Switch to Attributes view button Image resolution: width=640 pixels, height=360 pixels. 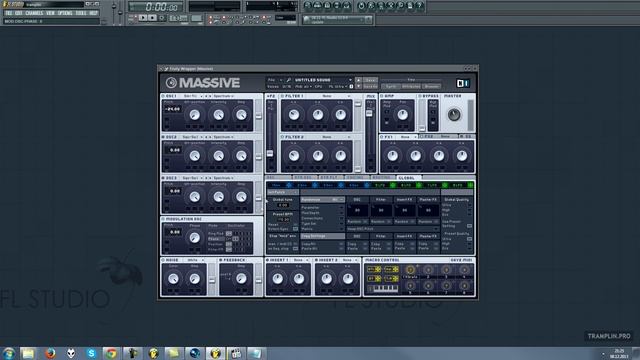point(411,86)
